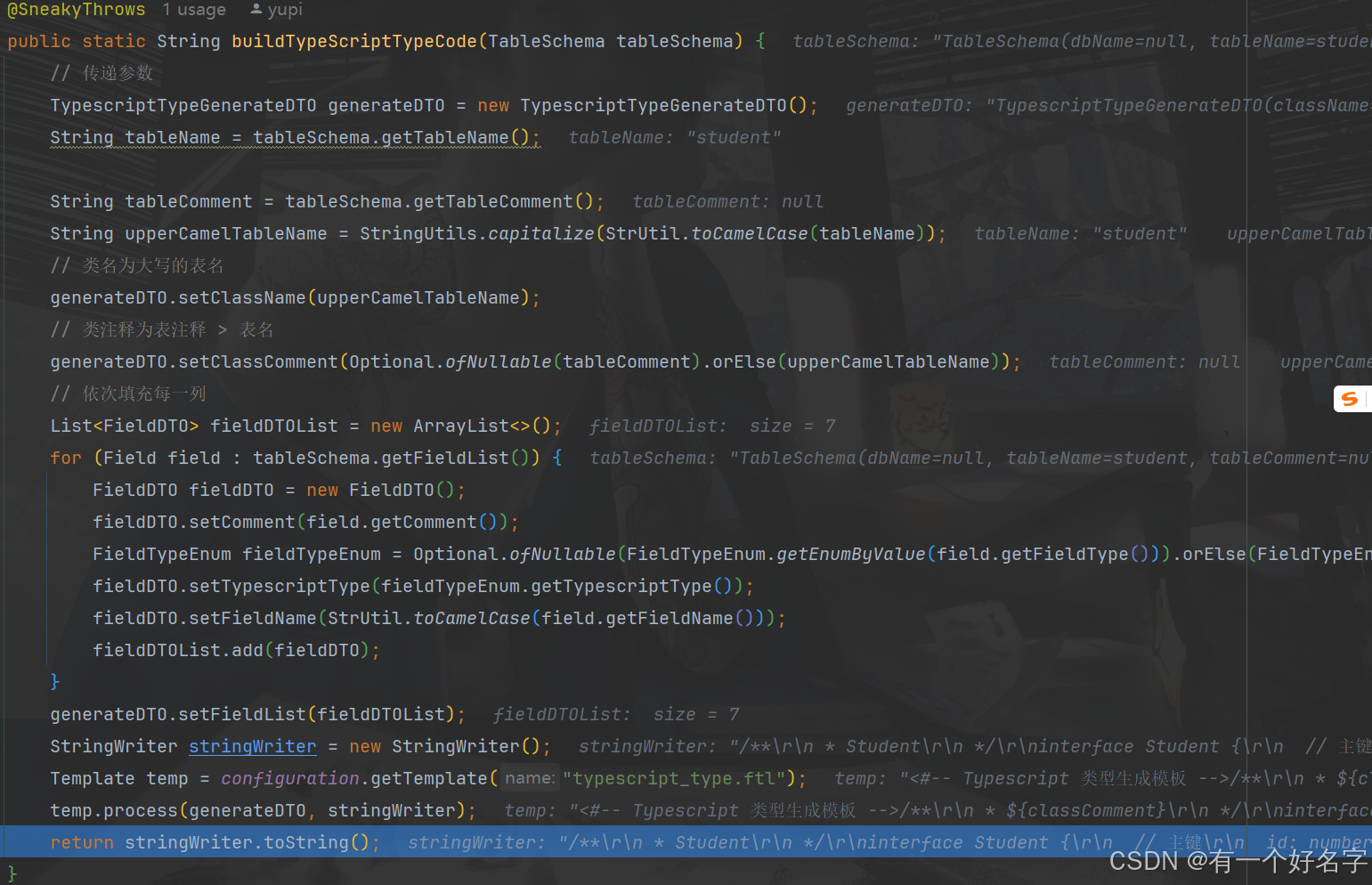1372x885 pixels.
Task: Click the Sogou input method icon
Action: 1351,399
